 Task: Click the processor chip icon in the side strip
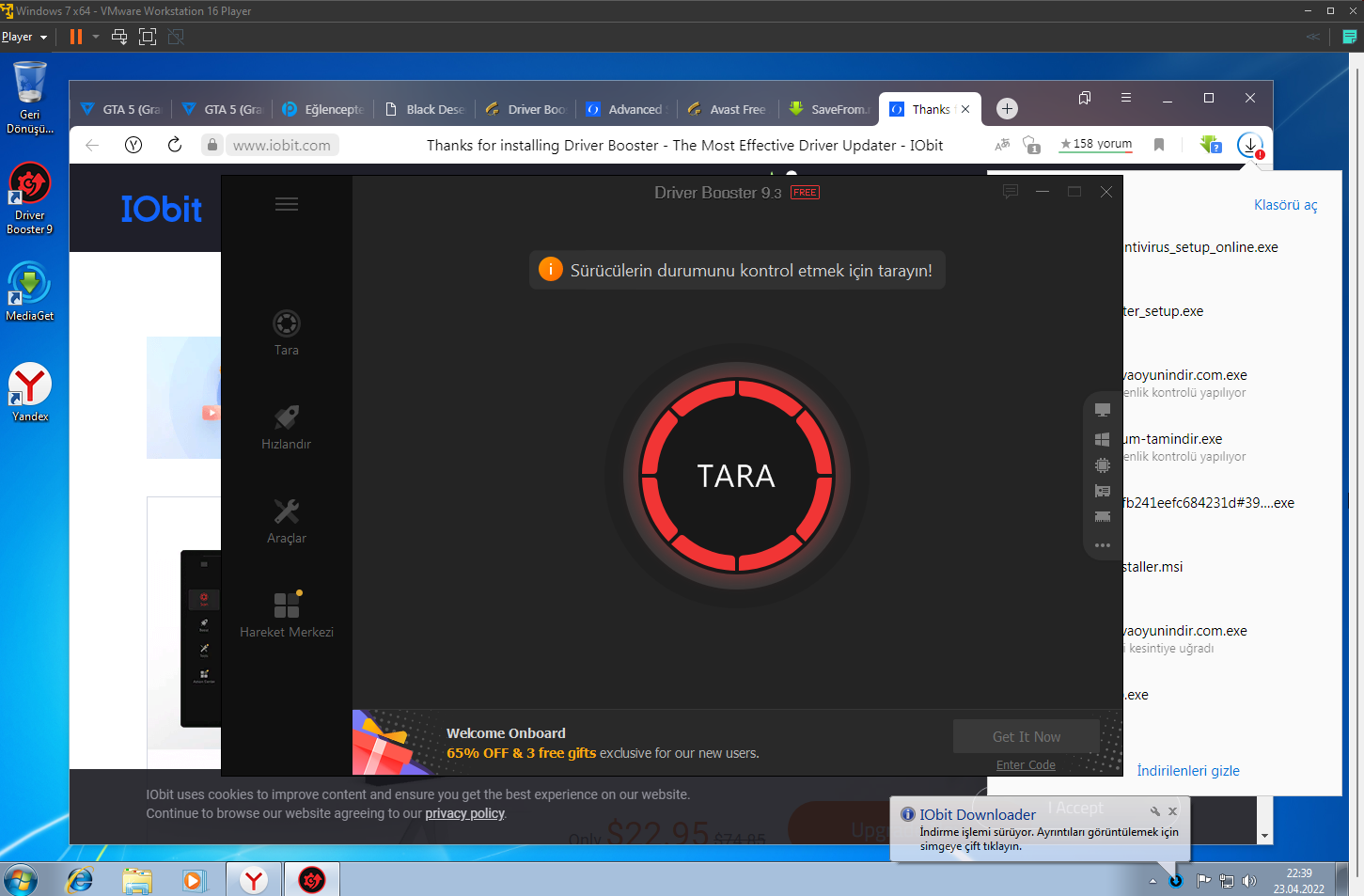1103,465
